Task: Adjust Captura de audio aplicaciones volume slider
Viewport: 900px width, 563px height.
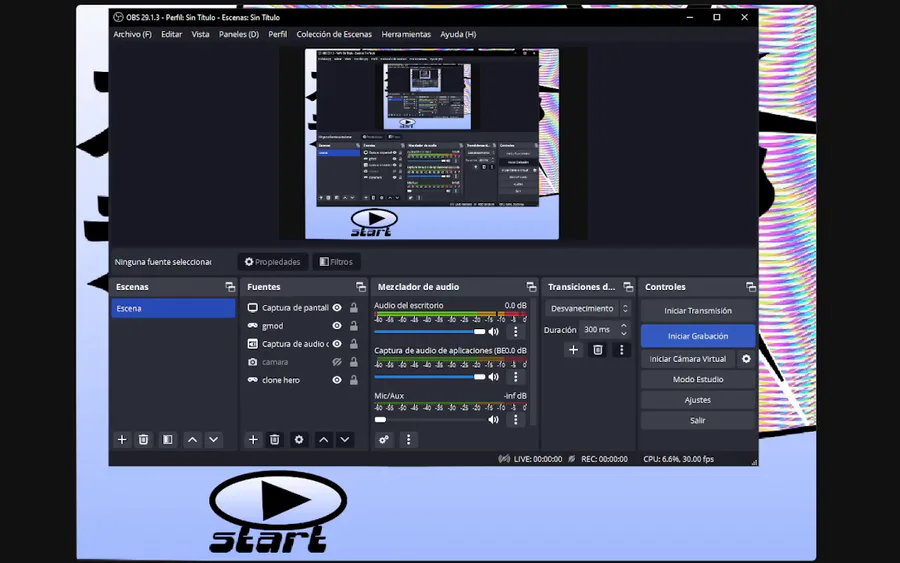Action: click(430, 377)
